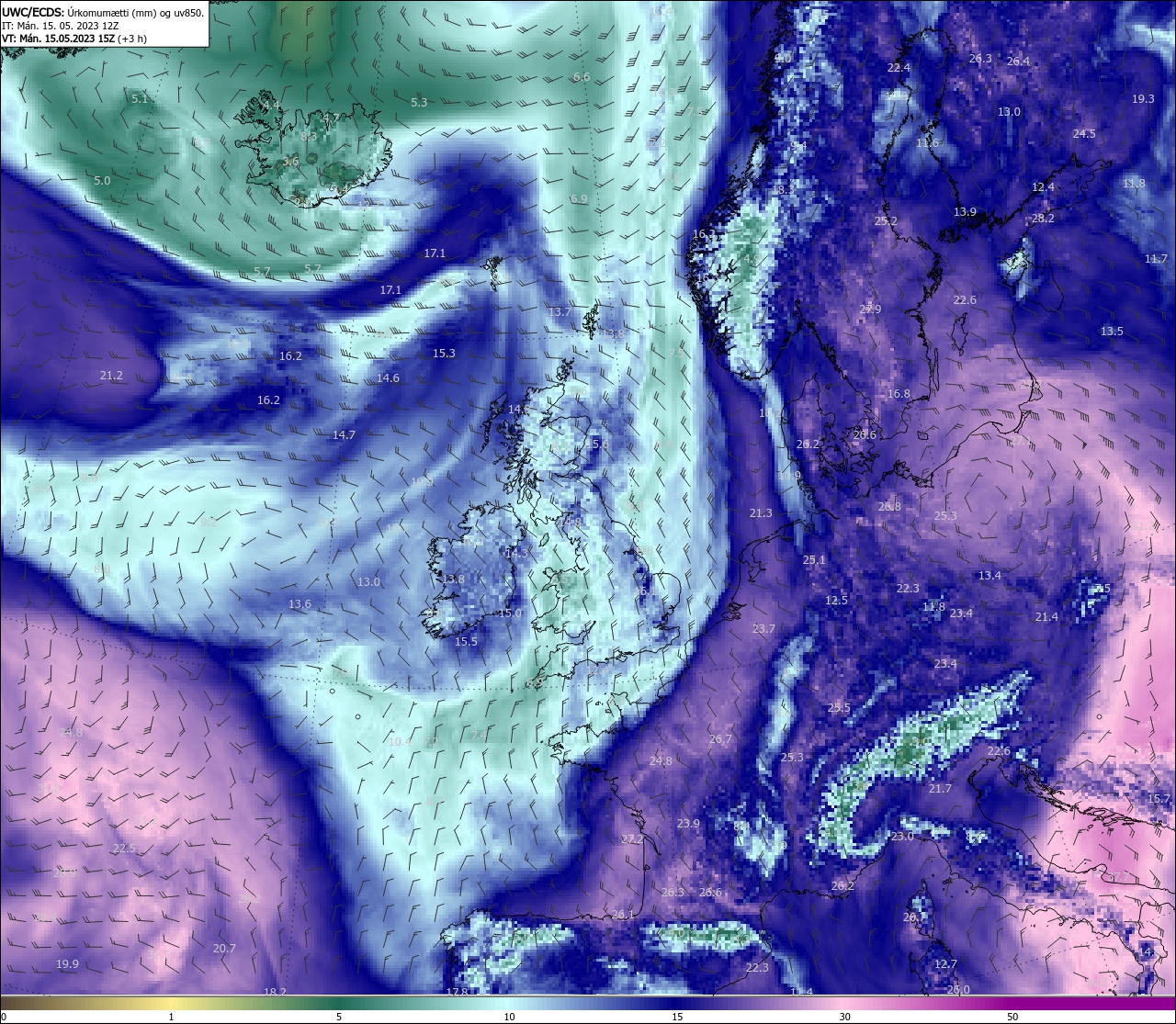
Task: Click the map value 6.9
Action: (578, 199)
